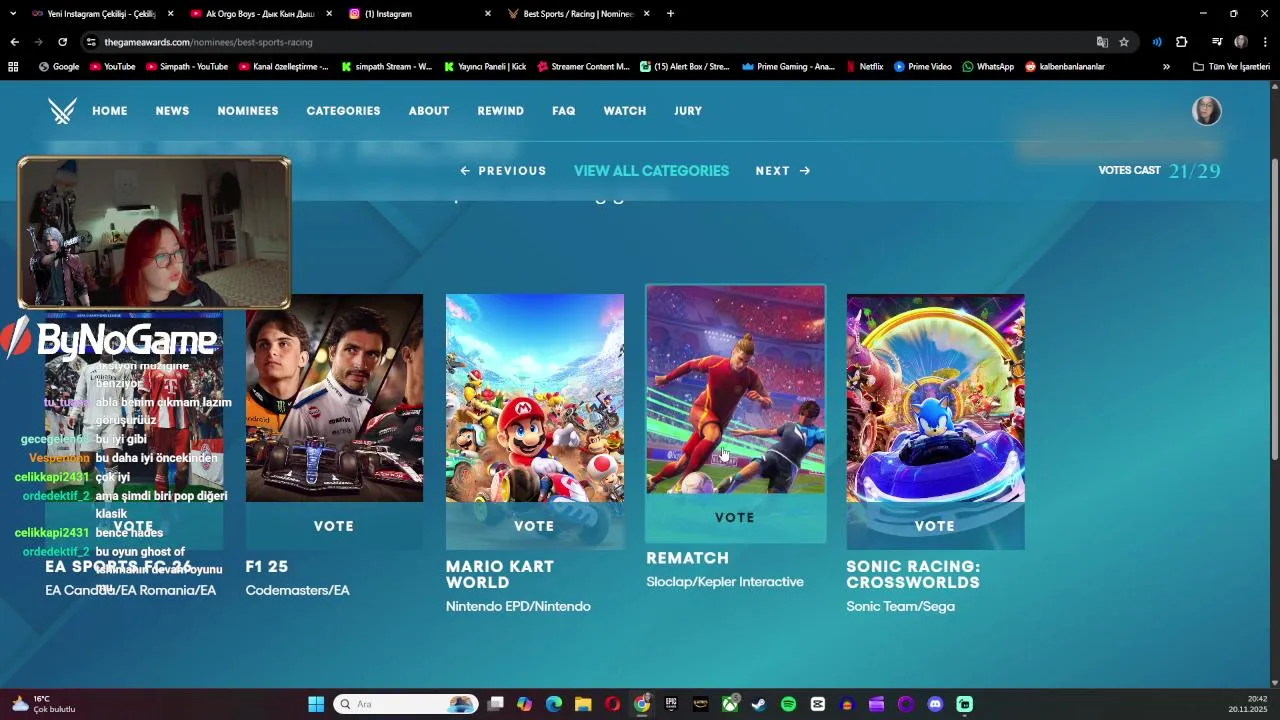Reload the page
Screen dimensions: 1280x720
pos(62,42)
